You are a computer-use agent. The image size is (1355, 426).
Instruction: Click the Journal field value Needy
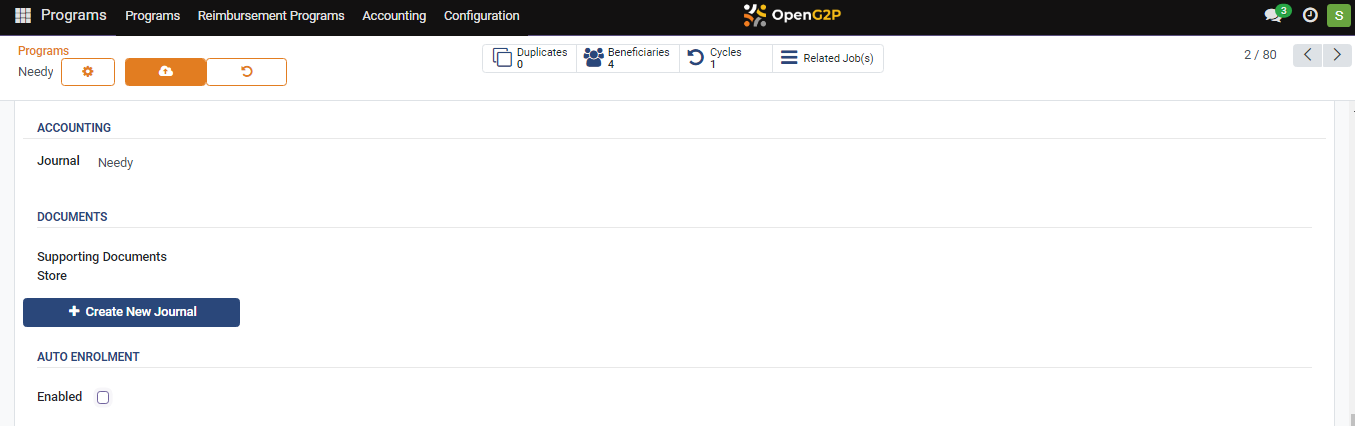pyautogui.click(x=115, y=162)
